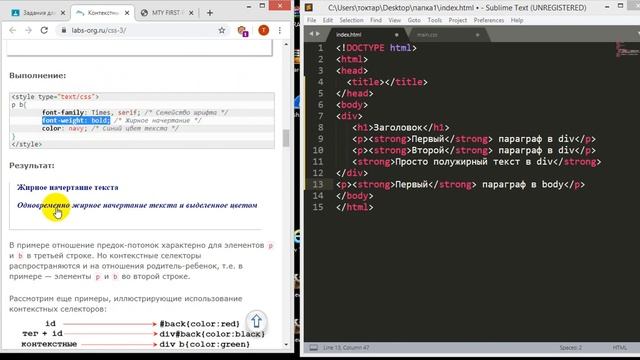This screenshot has height=360, width=640.
Task: Open Sublime Text File menu
Action: click(x=311, y=20)
